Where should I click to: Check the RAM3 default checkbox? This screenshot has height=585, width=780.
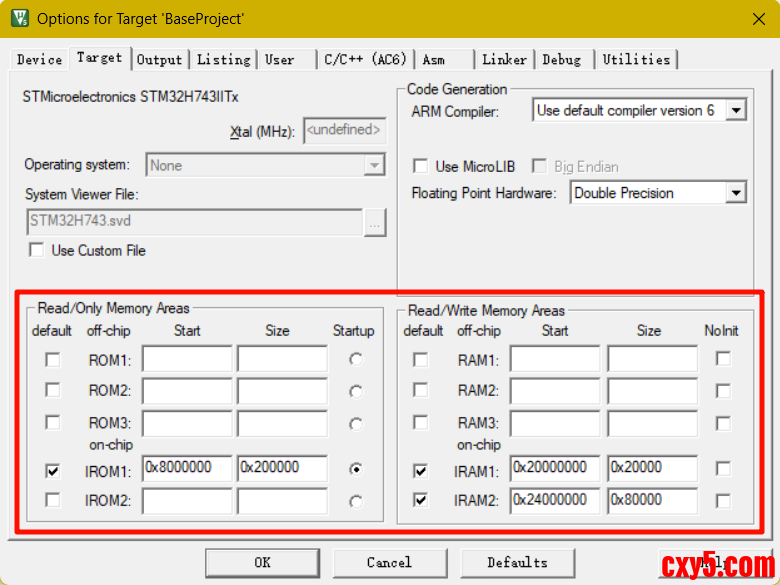[421, 423]
